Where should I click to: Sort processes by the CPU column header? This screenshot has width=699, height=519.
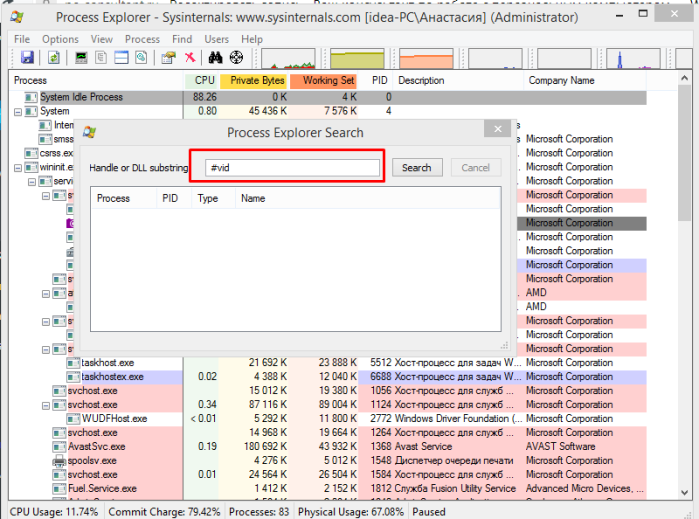coord(201,81)
